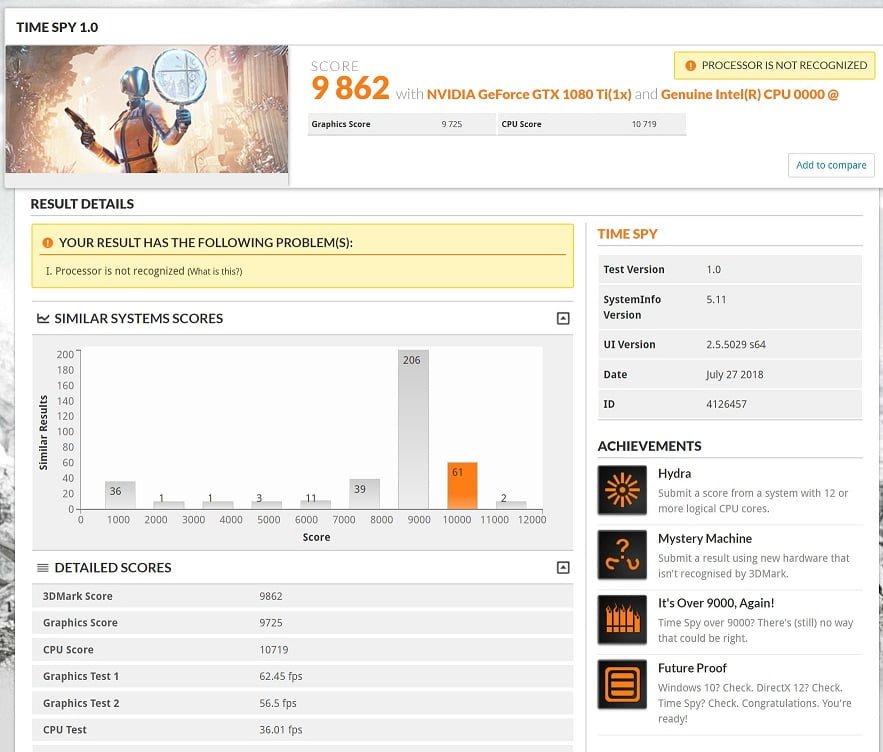
Task: Click the Mystery Machine achievement icon
Action: [622, 555]
